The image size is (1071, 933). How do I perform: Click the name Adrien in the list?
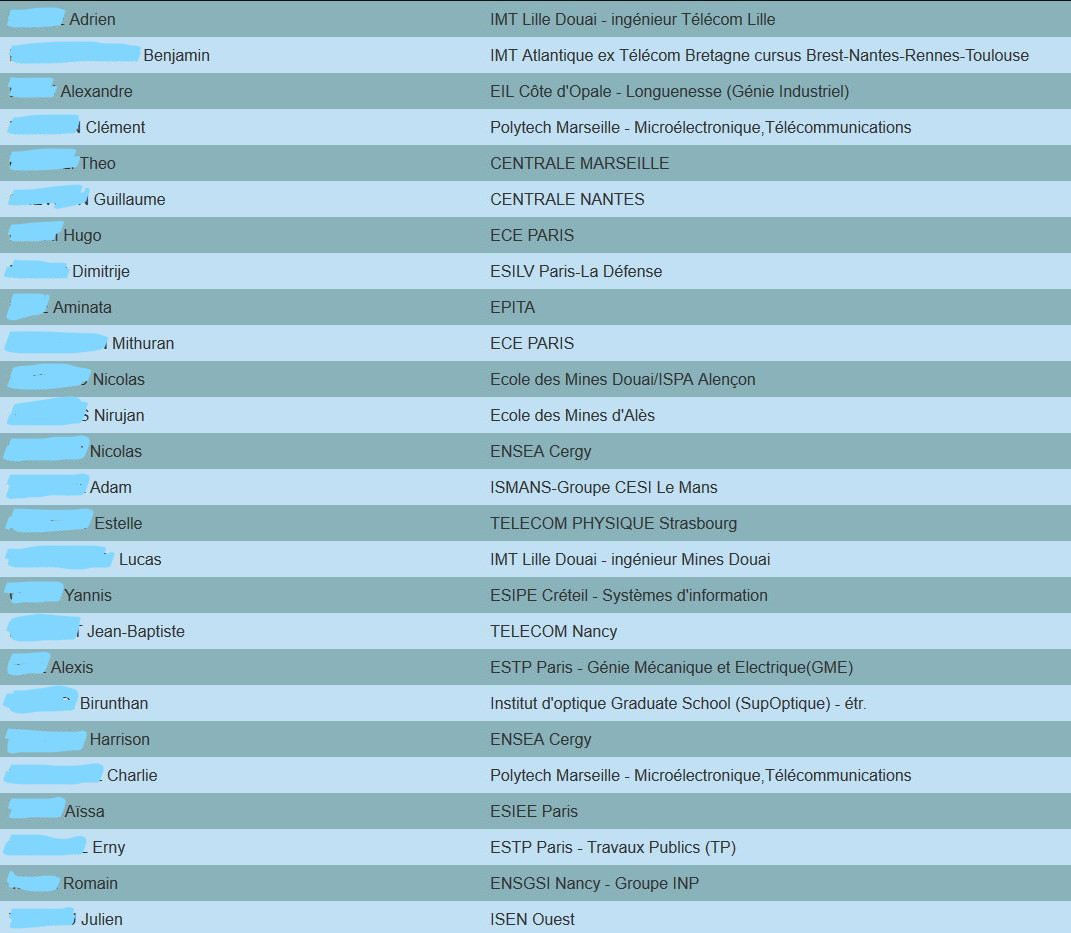click(x=92, y=19)
